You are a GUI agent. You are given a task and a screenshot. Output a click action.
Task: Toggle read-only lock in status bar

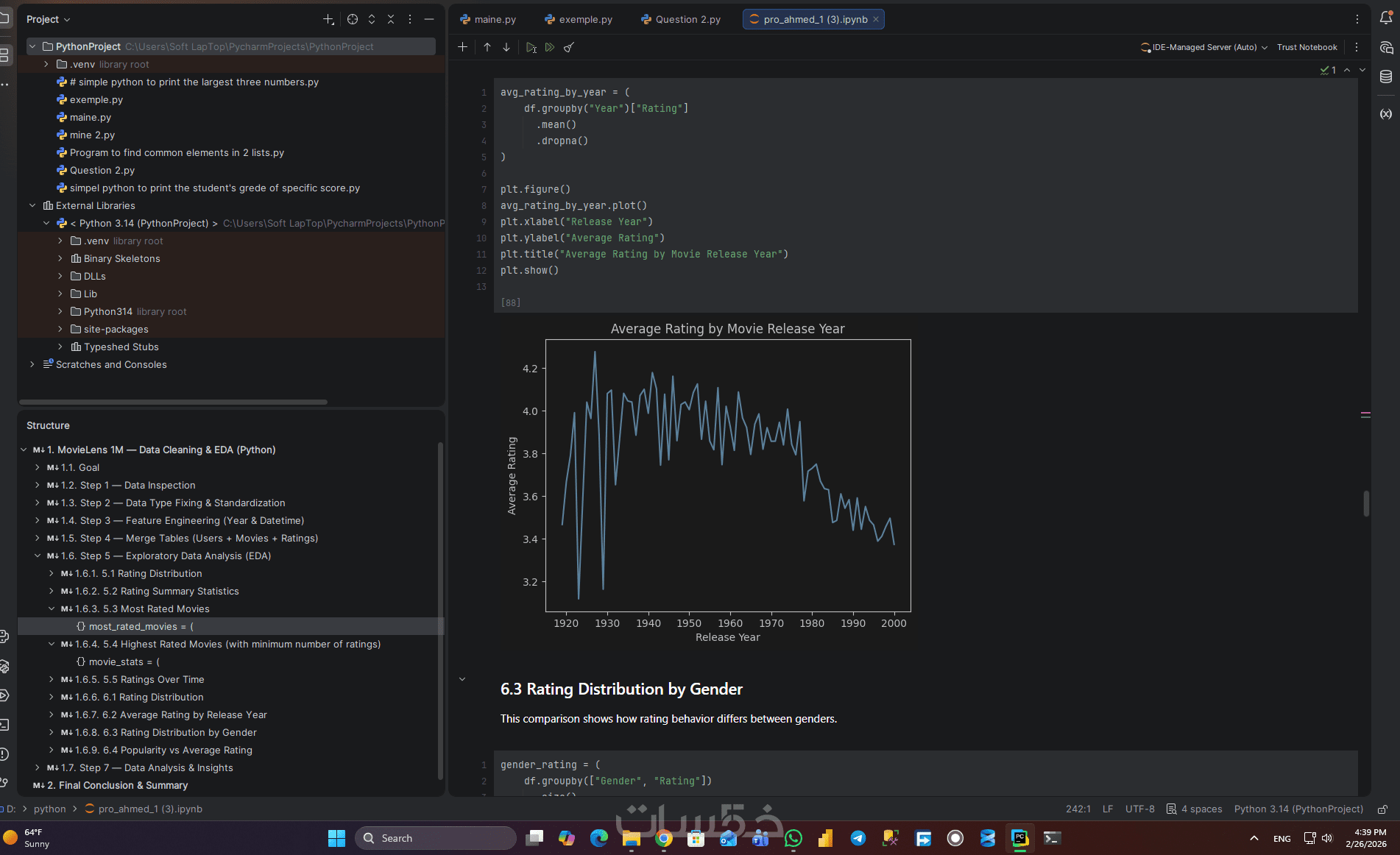tap(1382, 809)
